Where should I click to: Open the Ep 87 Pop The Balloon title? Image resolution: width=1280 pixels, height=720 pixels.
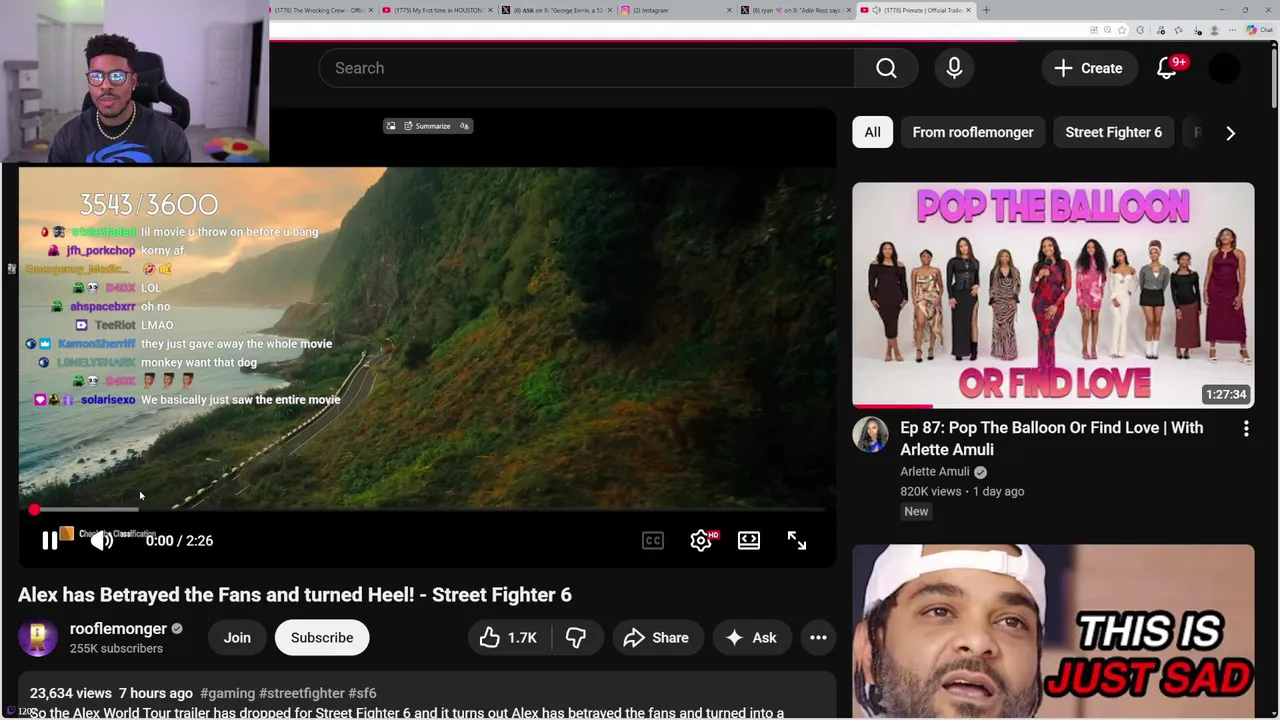point(1051,438)
